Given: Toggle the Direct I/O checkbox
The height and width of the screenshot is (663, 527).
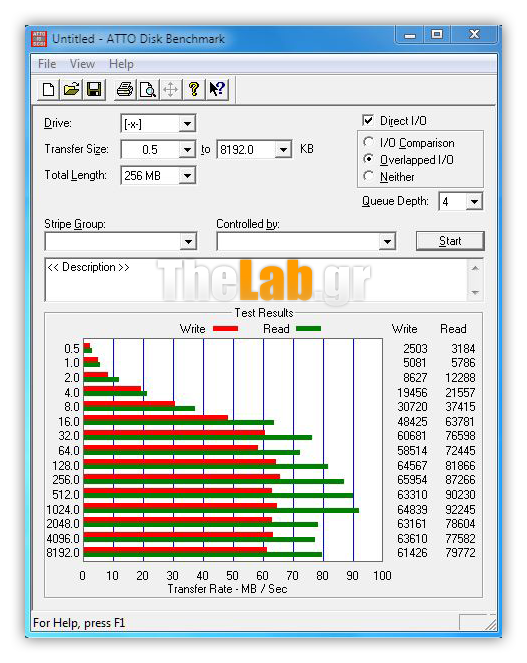Looking at the screenshot, I should click(368, 121).
